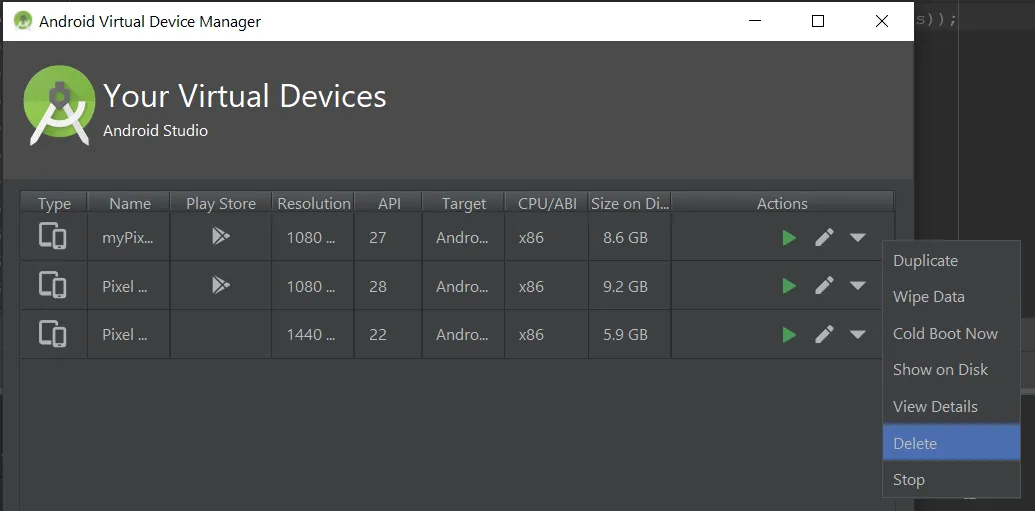The height and width of the screenshot is (511, 1035).
Task: Edit the API 28 device with pencil
Action: 824,286
